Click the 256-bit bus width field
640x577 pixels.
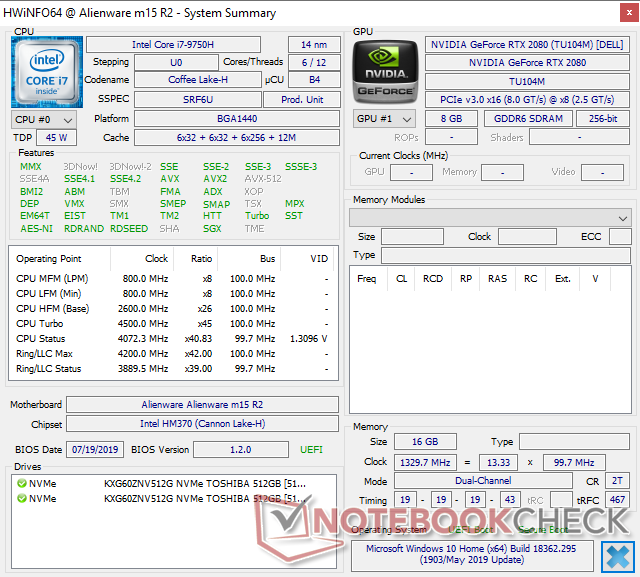(603, 119)
